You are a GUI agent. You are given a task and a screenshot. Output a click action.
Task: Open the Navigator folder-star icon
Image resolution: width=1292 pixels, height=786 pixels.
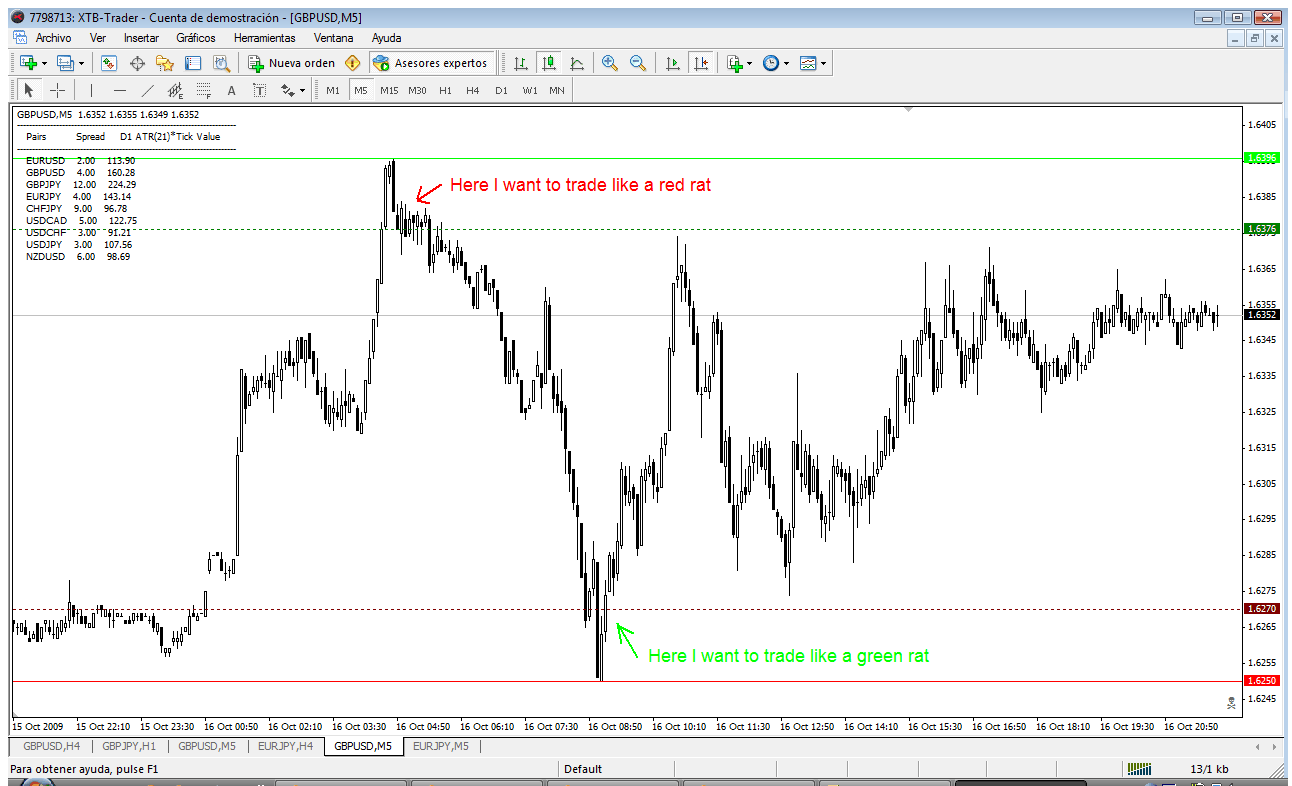tap(165, 63)
